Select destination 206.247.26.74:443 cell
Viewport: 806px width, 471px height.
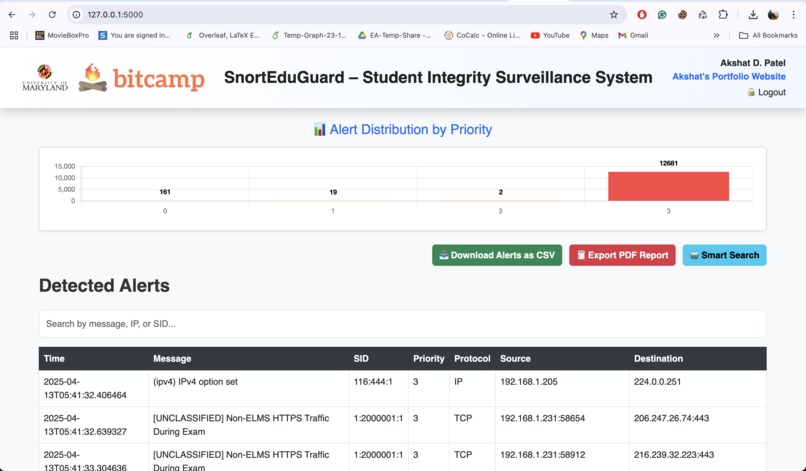[698, 425]
